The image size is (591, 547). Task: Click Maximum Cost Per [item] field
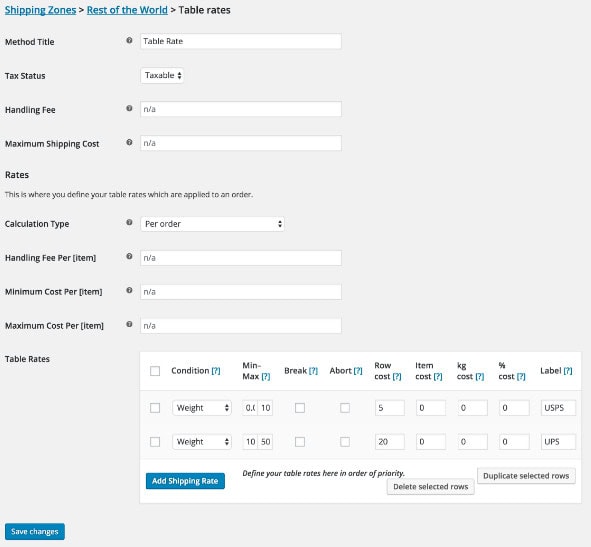tap(241, 326)
